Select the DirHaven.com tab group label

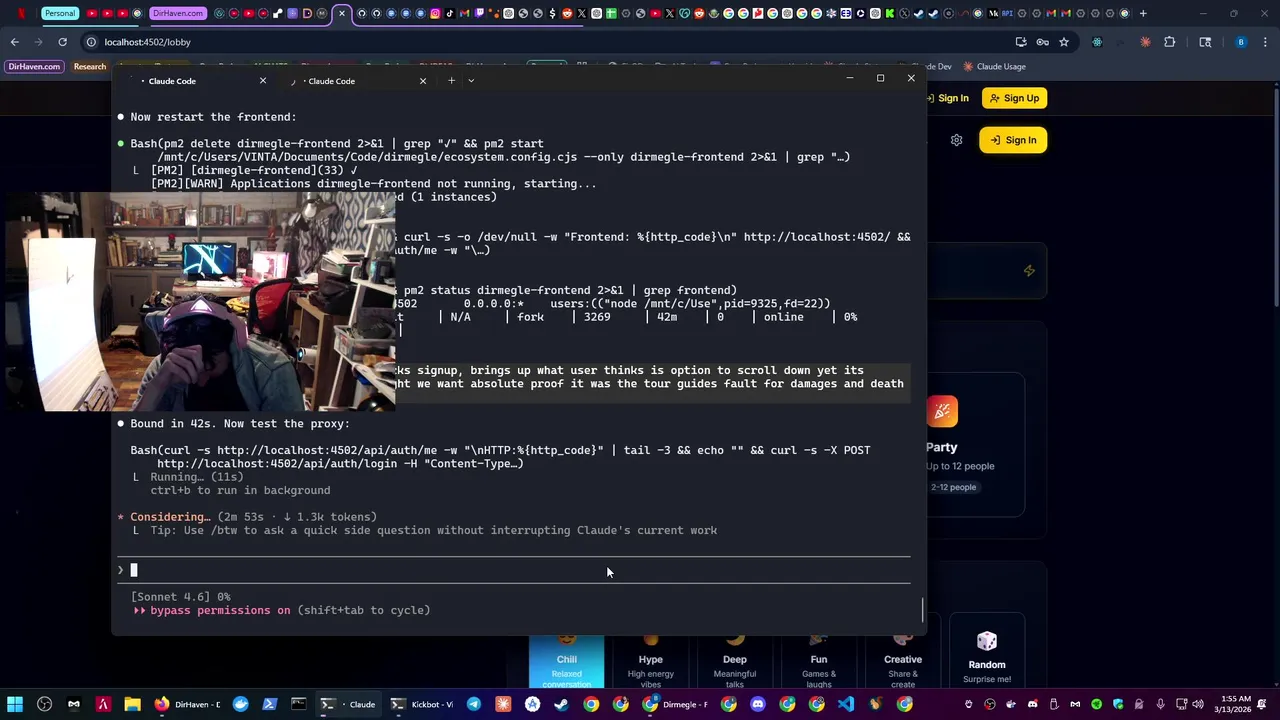coord(178,13)
